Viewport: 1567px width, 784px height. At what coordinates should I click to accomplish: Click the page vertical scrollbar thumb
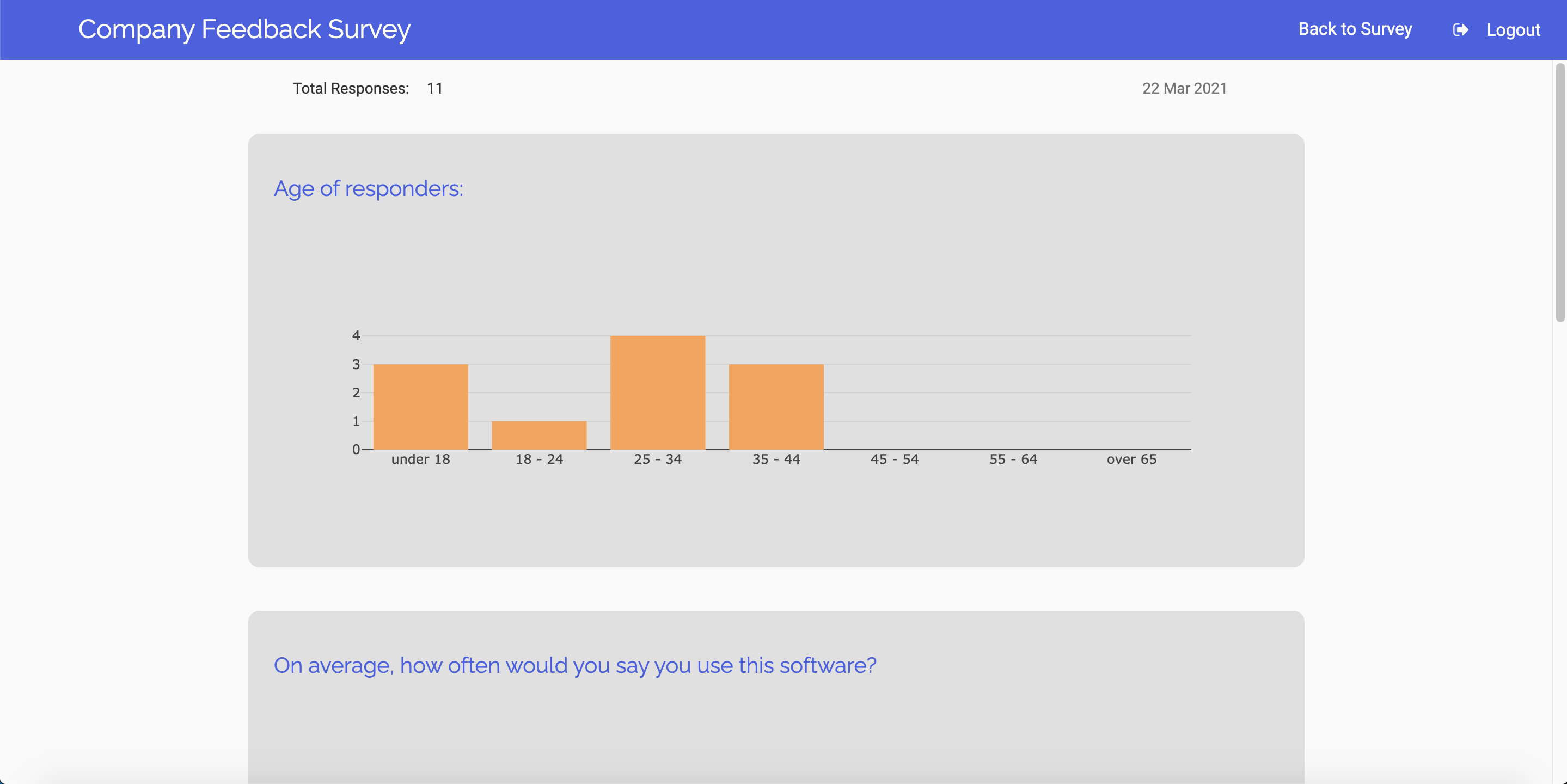point(1560,192)
